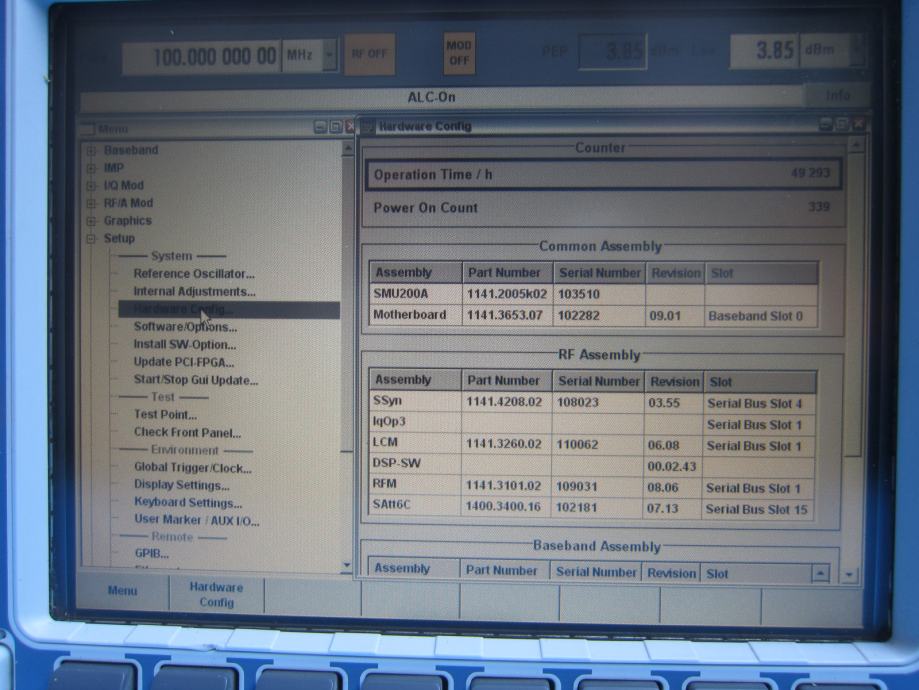This screenshot has height=690, width=919.
Task: Click Motherboard assembly cell
Action: [x=416, y=315]
